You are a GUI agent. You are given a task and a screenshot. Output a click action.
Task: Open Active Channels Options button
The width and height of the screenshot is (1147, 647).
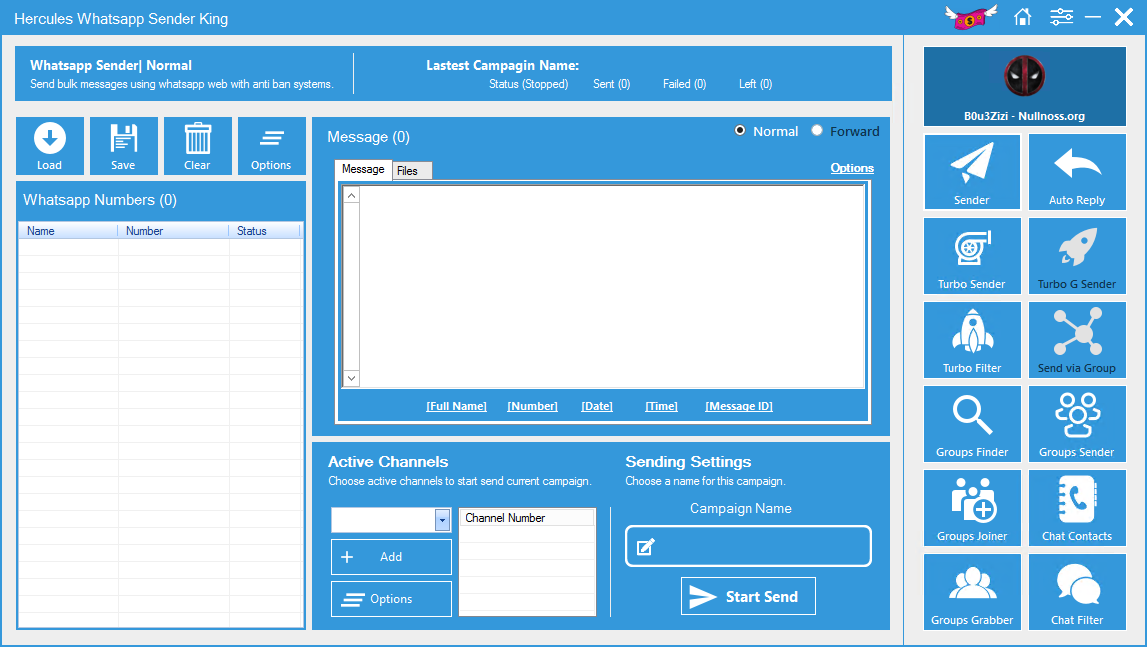coord(391,599)
